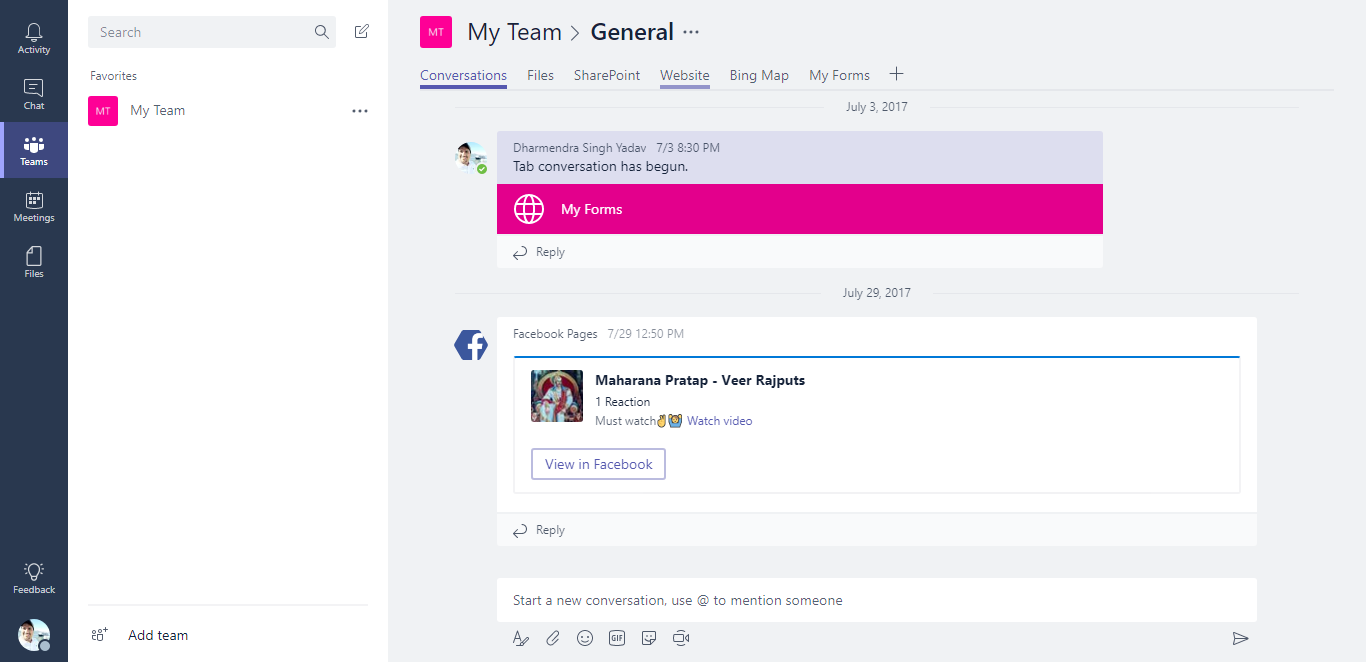Image resolution: width=1366 pixels, height=662 pixels.
Task: Focus the Start a new conversation box
Action: pos(877,600)
